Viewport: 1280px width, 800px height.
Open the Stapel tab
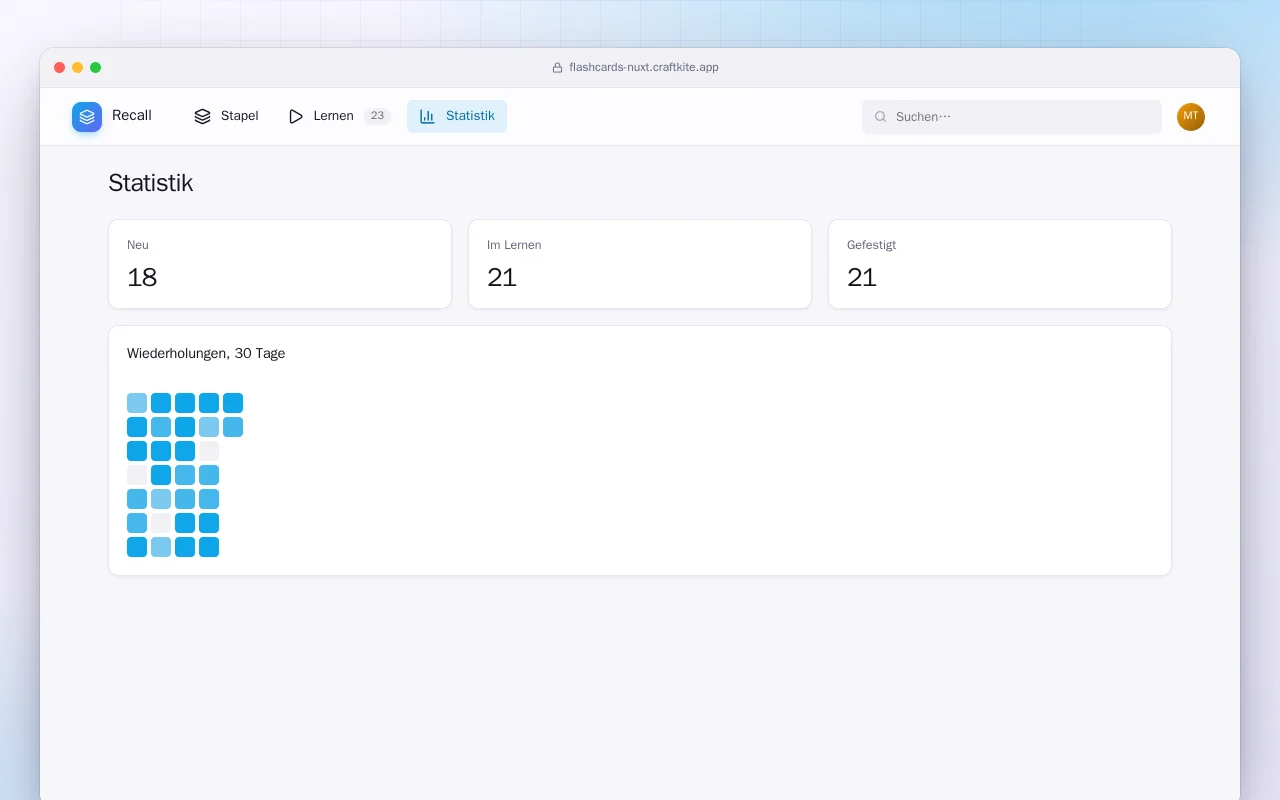click(x=226, y=116)
